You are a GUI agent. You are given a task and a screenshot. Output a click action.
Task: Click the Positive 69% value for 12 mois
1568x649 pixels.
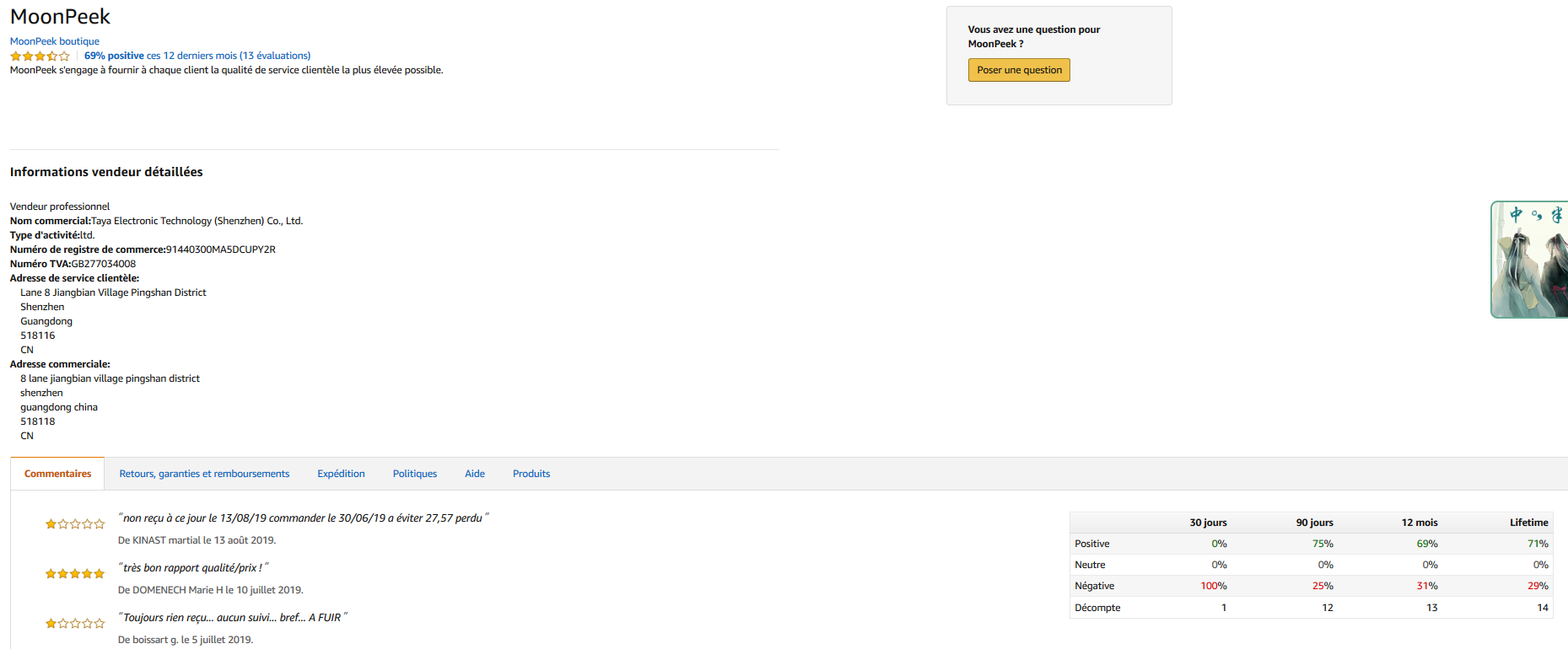point(1427,544)
